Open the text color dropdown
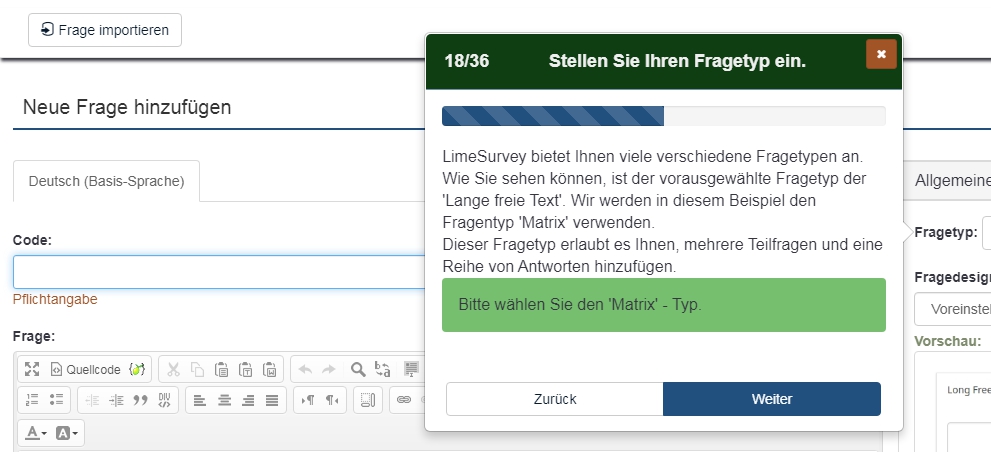The width and height of the screenshot is (991, 452). 36,433
